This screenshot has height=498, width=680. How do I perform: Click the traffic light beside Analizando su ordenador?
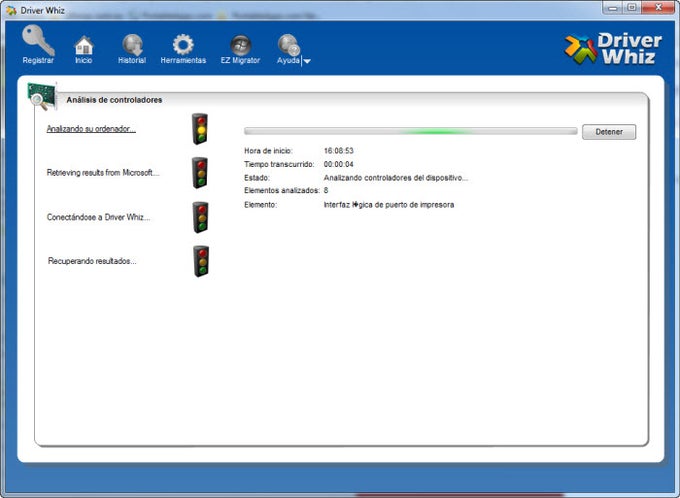pyautogui.click(x=200, y=129)
